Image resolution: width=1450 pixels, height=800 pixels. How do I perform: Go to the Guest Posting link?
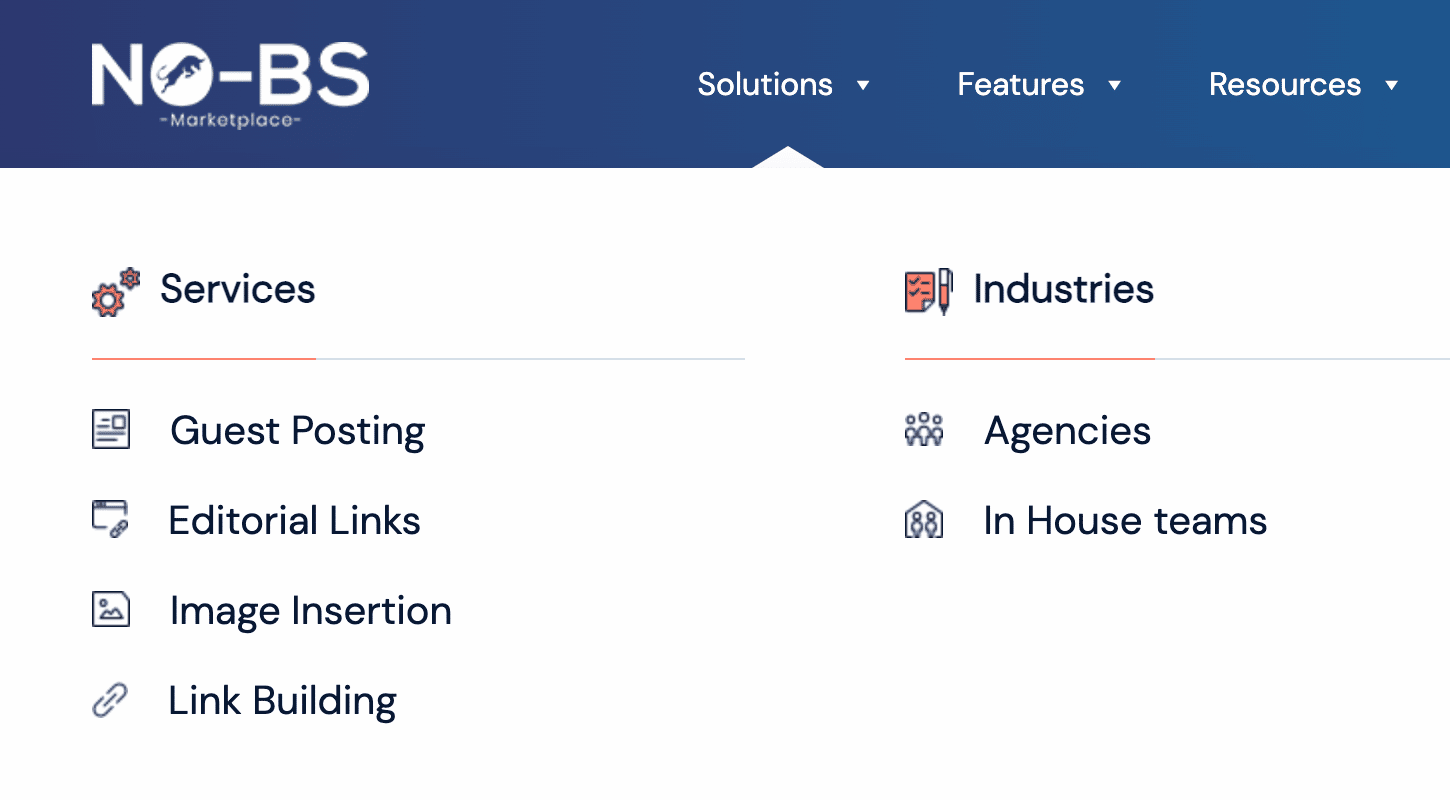pos(297,431)
